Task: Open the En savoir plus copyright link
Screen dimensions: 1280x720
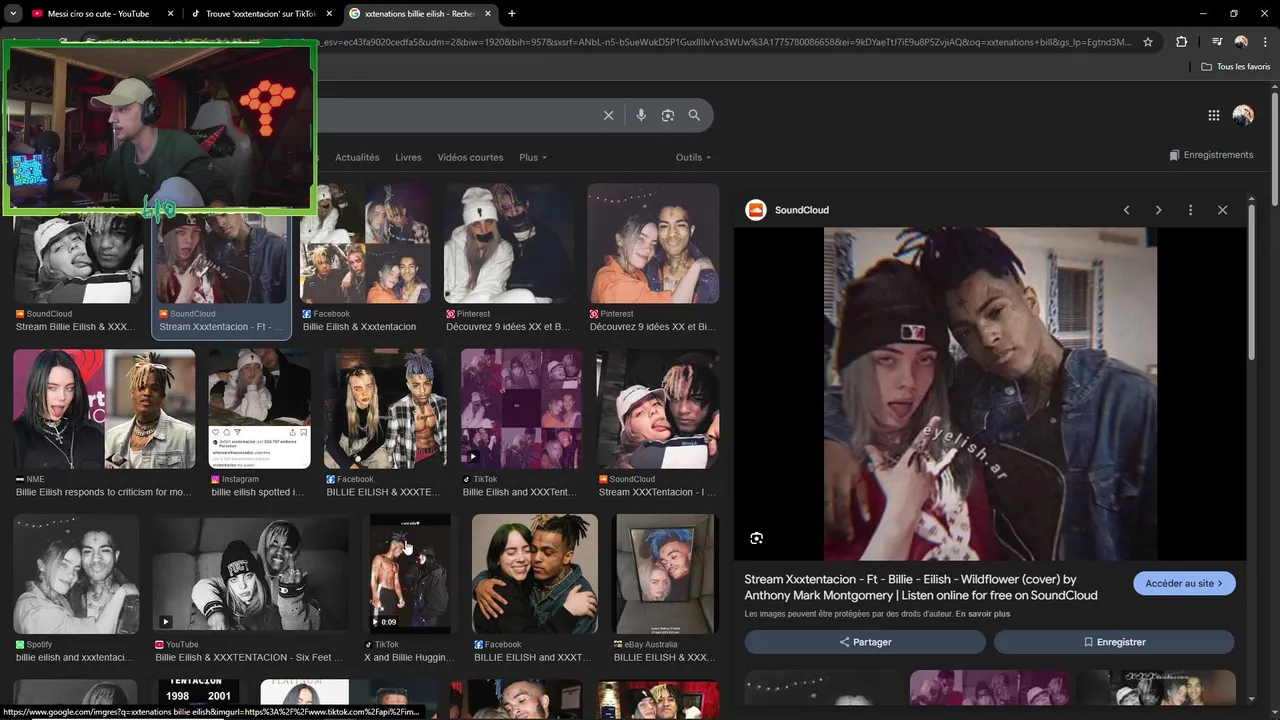Action: click(x=982, y=614)
